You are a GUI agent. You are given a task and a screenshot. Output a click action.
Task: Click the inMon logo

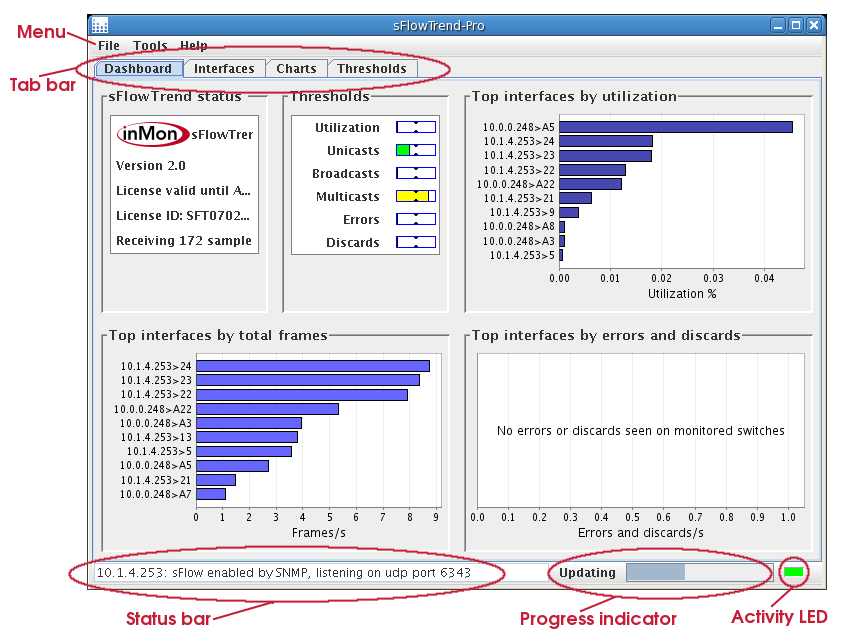153,134
